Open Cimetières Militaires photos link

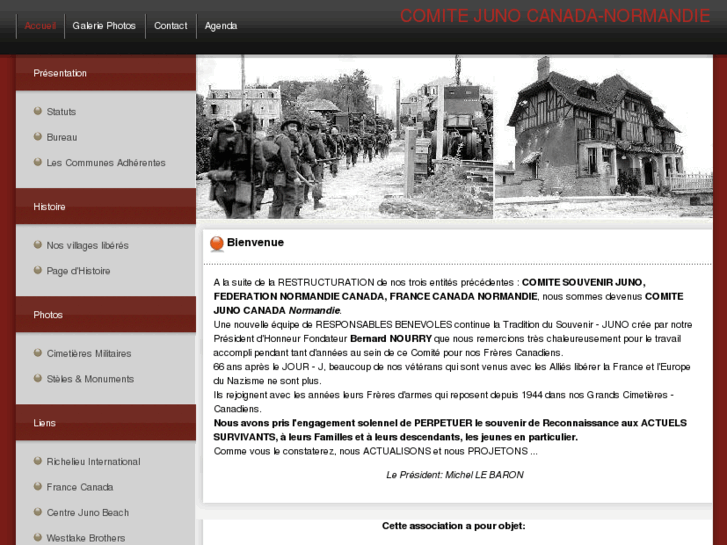(x=89, y=353)
